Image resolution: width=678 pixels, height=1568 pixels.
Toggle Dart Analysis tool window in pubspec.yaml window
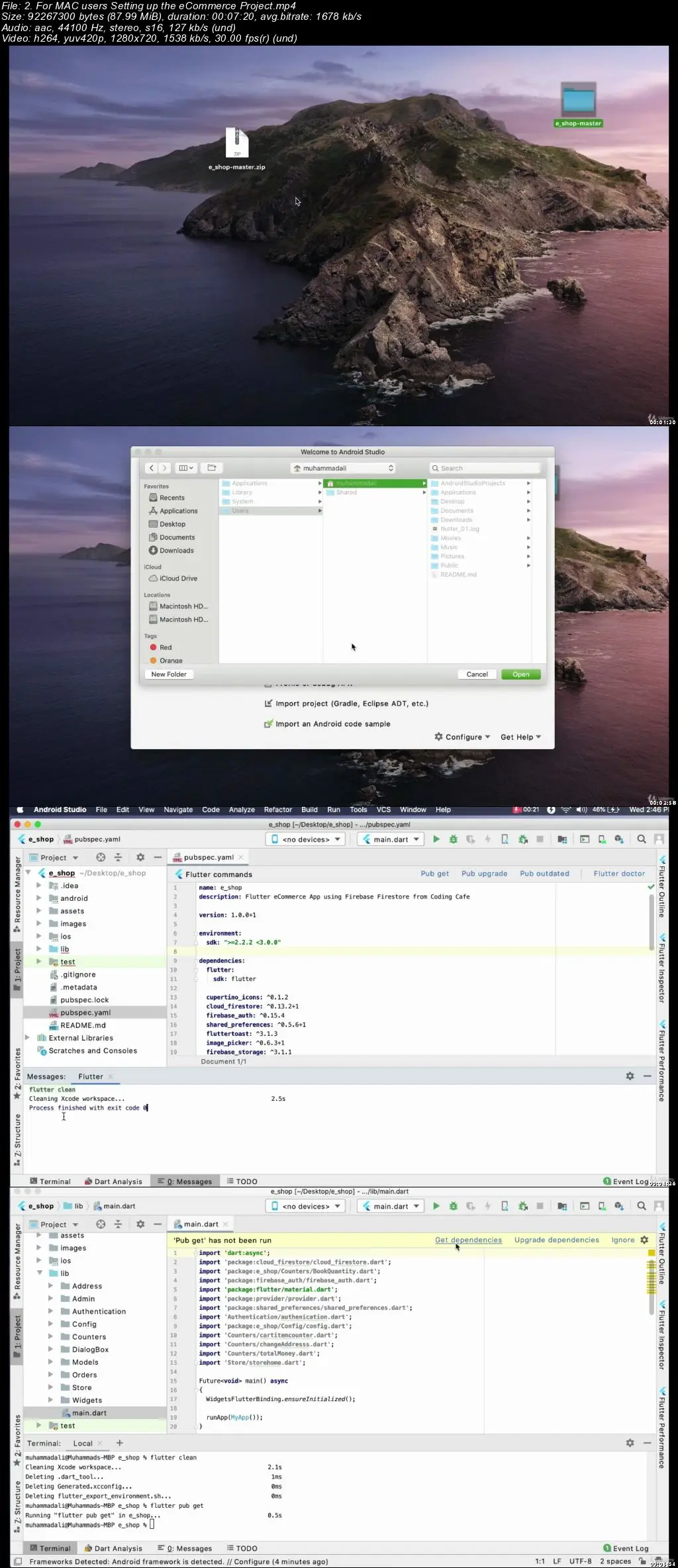pos(113,1181)
